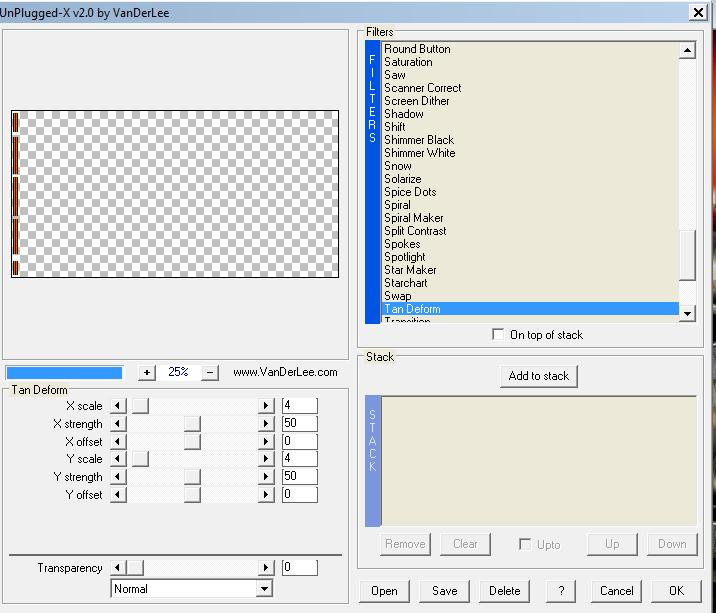Select Screen Dither filter
The height and width of the screenshot is (613, 716).
click(x=416, y=101)
